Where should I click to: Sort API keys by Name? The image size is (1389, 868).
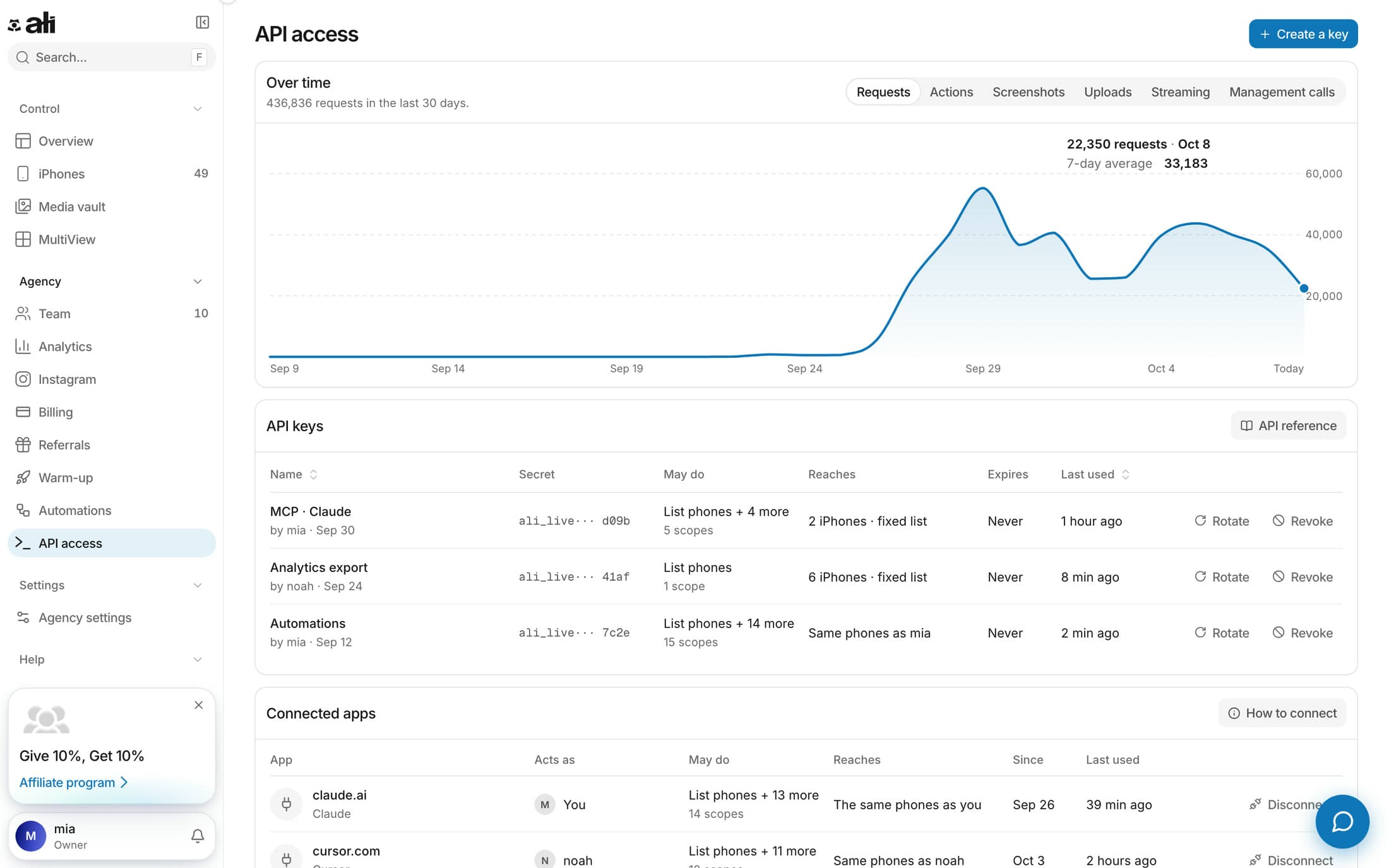coord(294,475)
